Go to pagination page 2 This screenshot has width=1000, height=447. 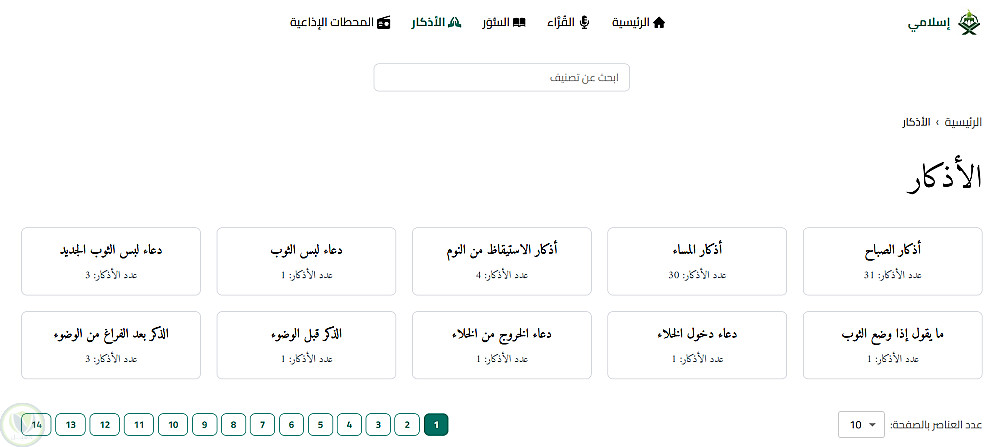[407, 425]
